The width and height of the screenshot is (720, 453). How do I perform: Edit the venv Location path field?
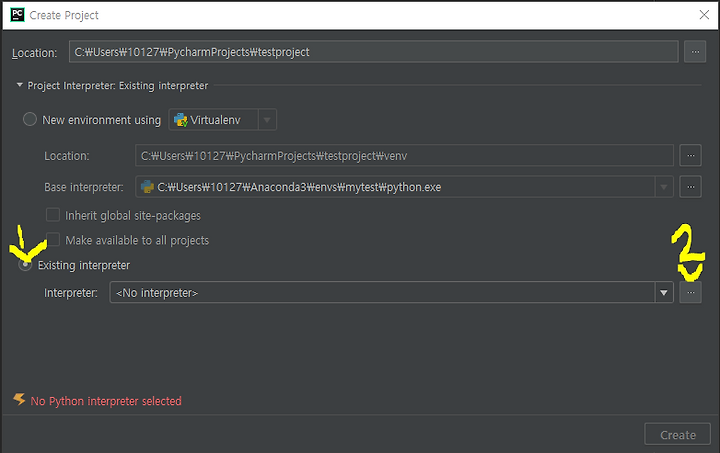pyautogui.click(x=404, y=156)
